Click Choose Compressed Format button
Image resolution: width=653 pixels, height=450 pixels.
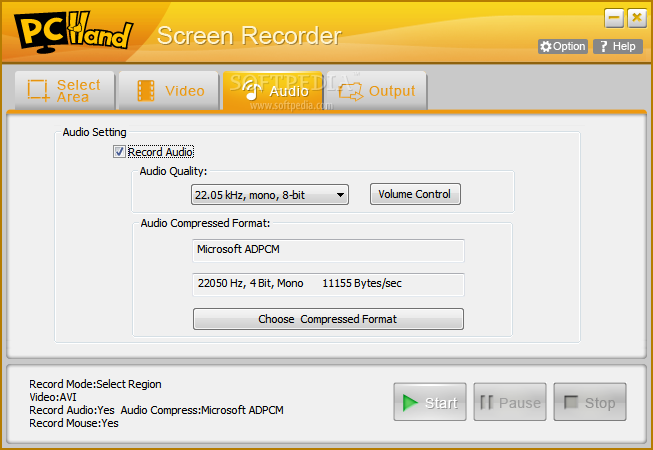[328, 319]
